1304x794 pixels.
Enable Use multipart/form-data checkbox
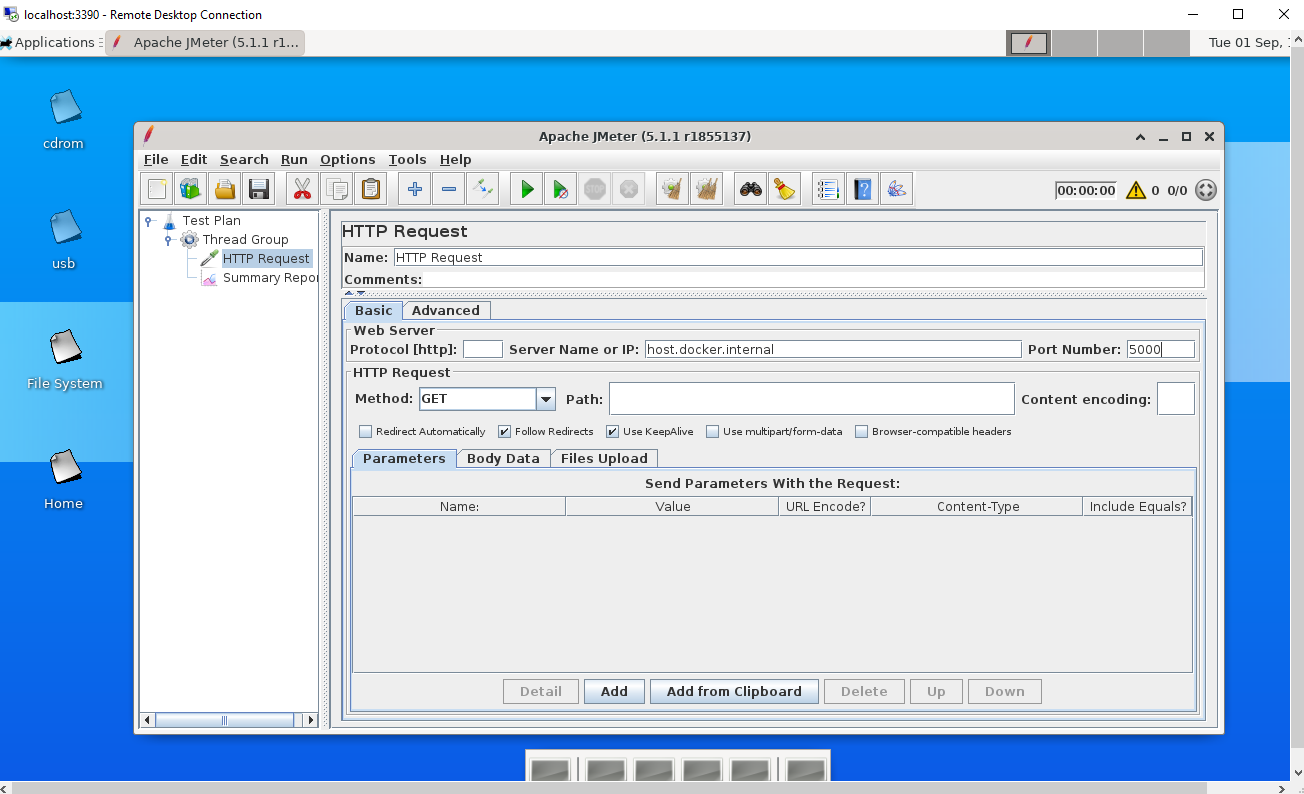pyautogui.click(x=712, y=432)
